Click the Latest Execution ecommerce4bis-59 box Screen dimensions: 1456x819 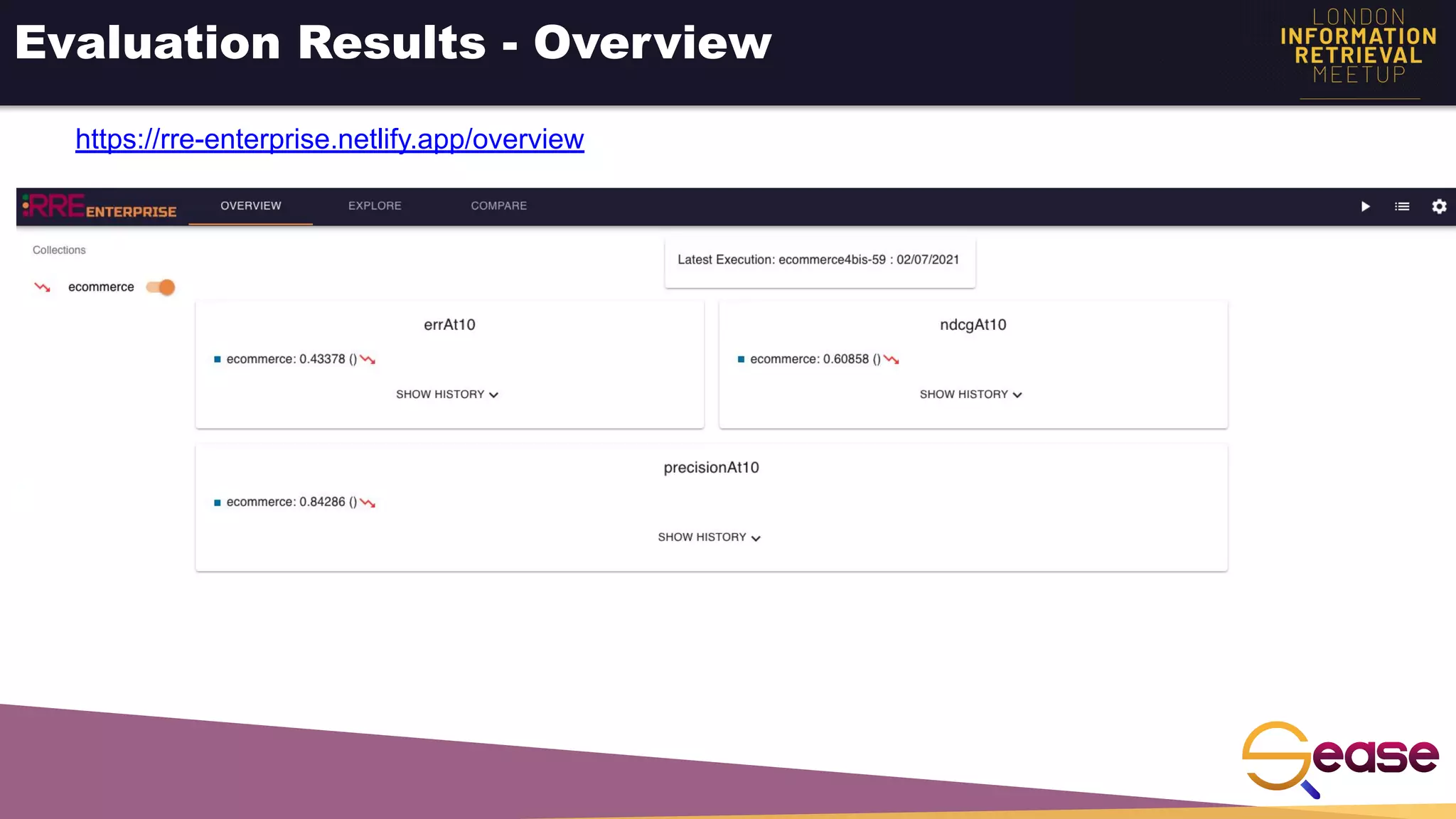(x=820, y=262)
